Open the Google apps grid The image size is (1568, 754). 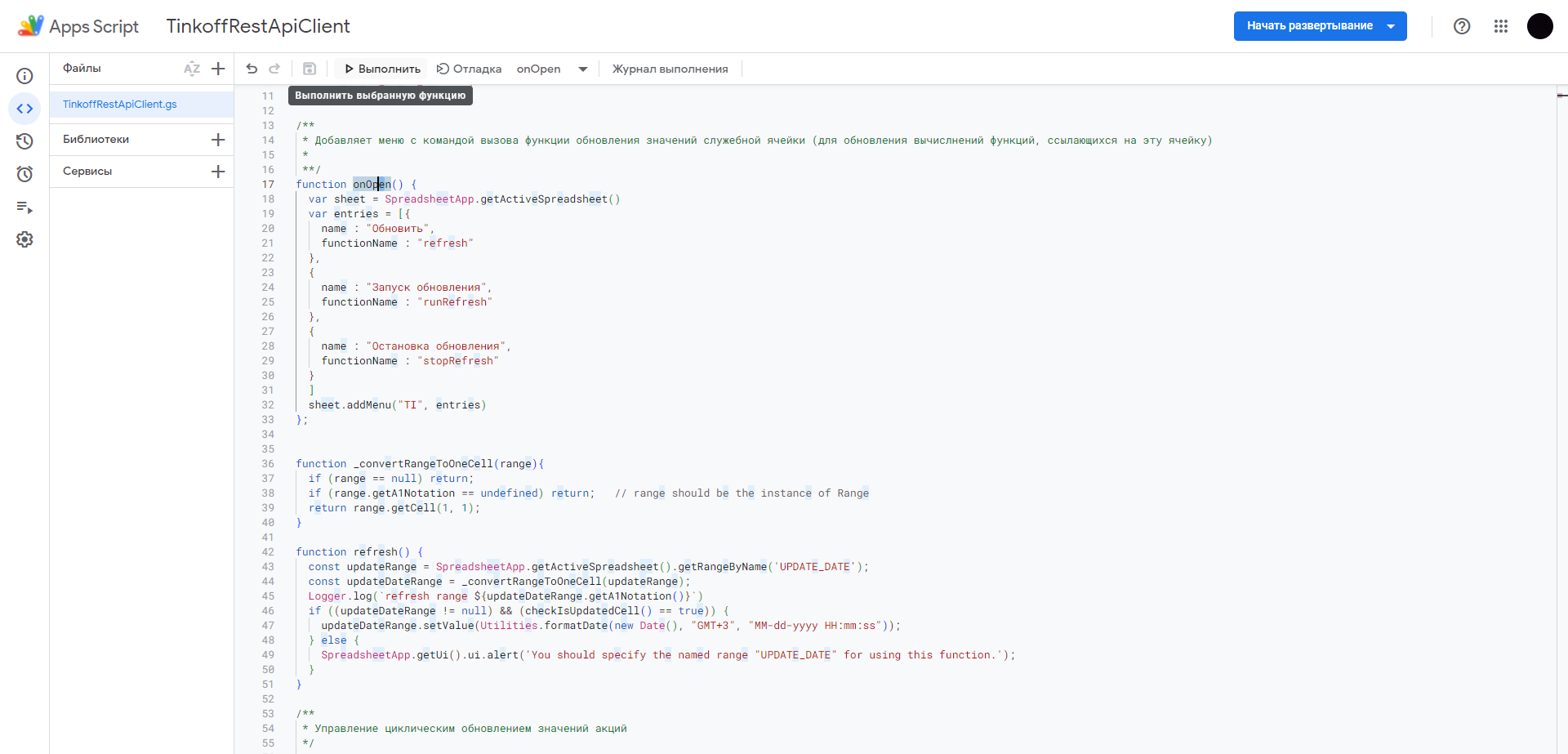click(1501, 26)
